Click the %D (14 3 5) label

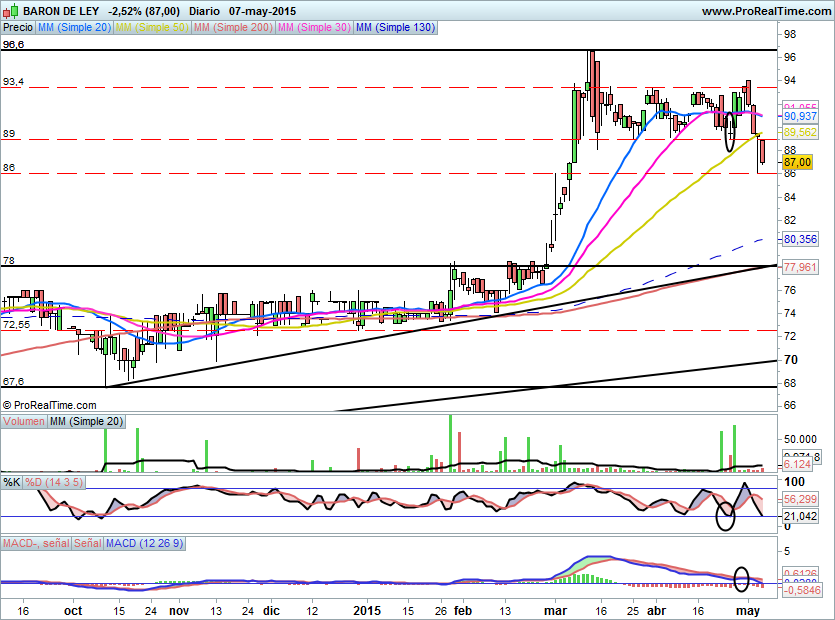(x=54, y=483)
